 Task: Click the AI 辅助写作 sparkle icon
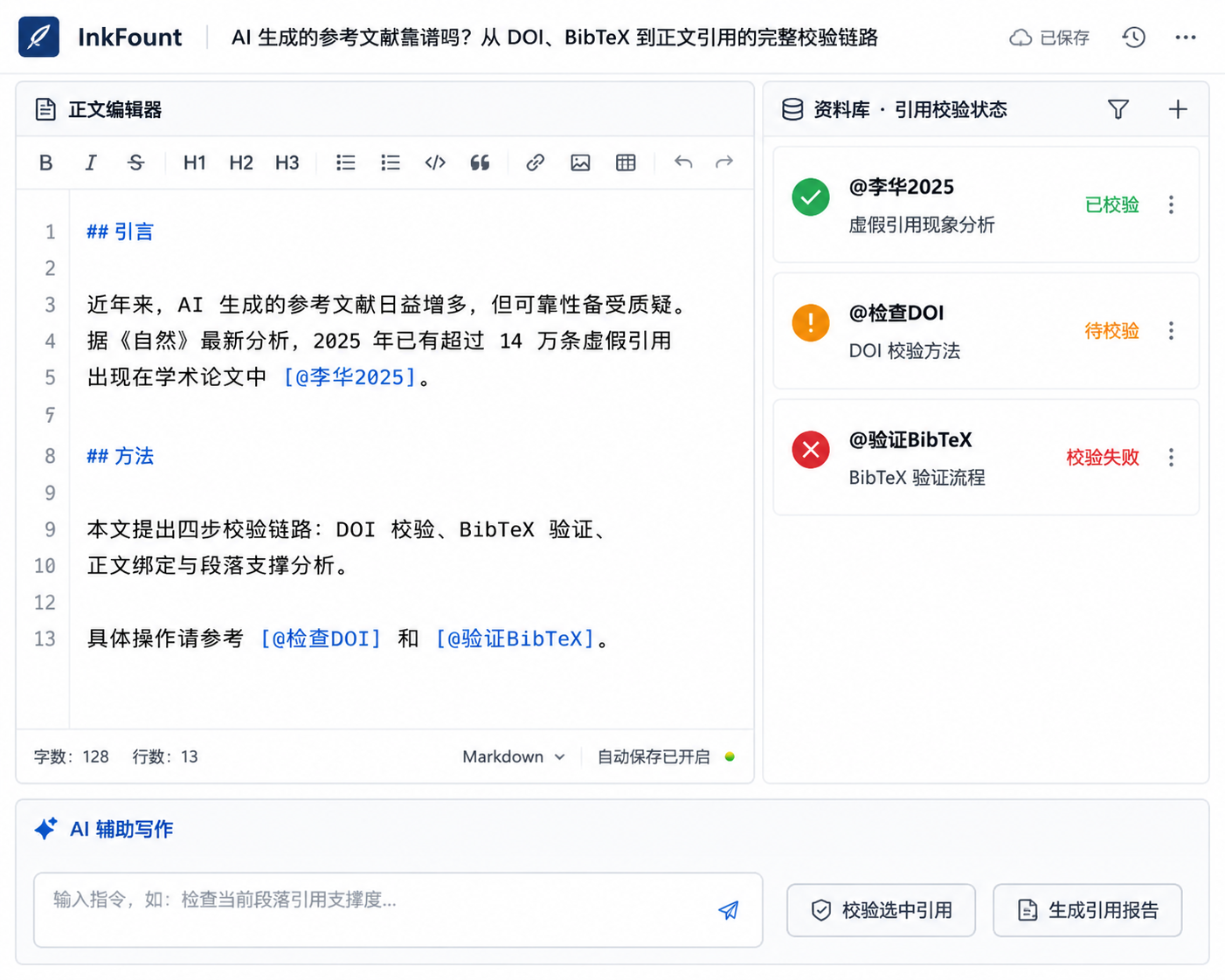(x=45, y=828)
